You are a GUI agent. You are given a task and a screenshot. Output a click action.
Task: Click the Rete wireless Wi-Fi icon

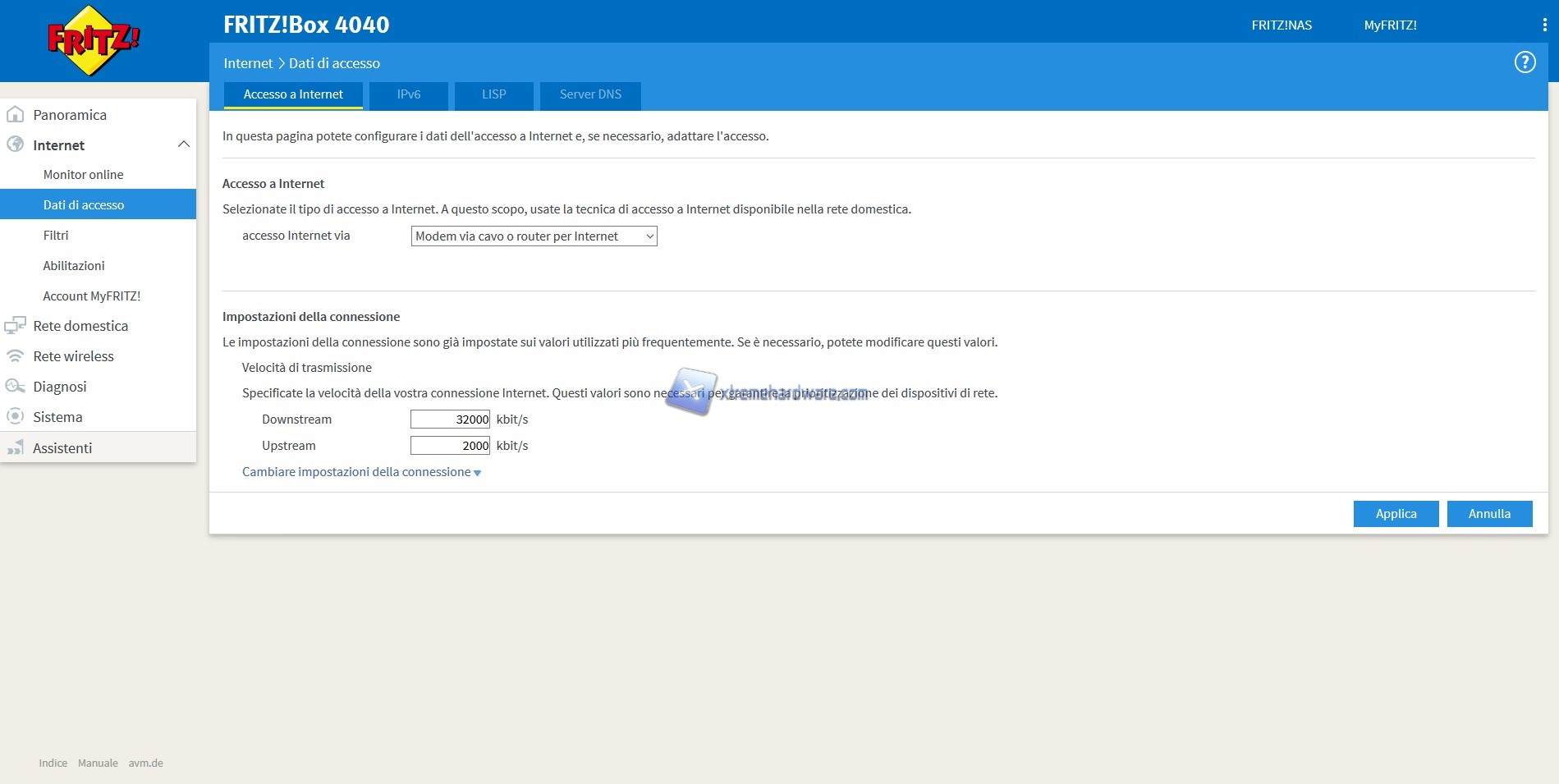15,356
